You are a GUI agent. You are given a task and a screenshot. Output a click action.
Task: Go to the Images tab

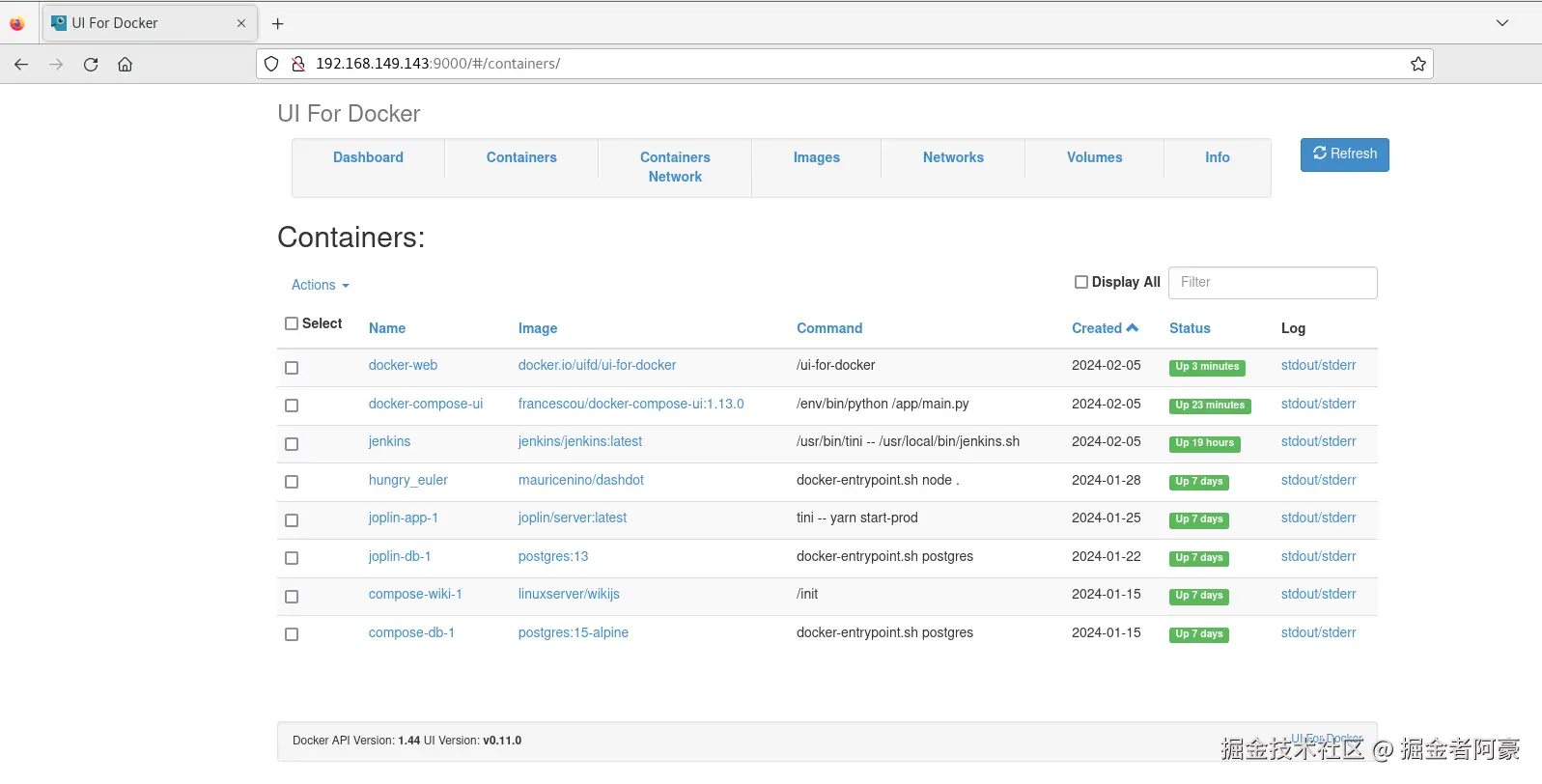coord(817,157)
